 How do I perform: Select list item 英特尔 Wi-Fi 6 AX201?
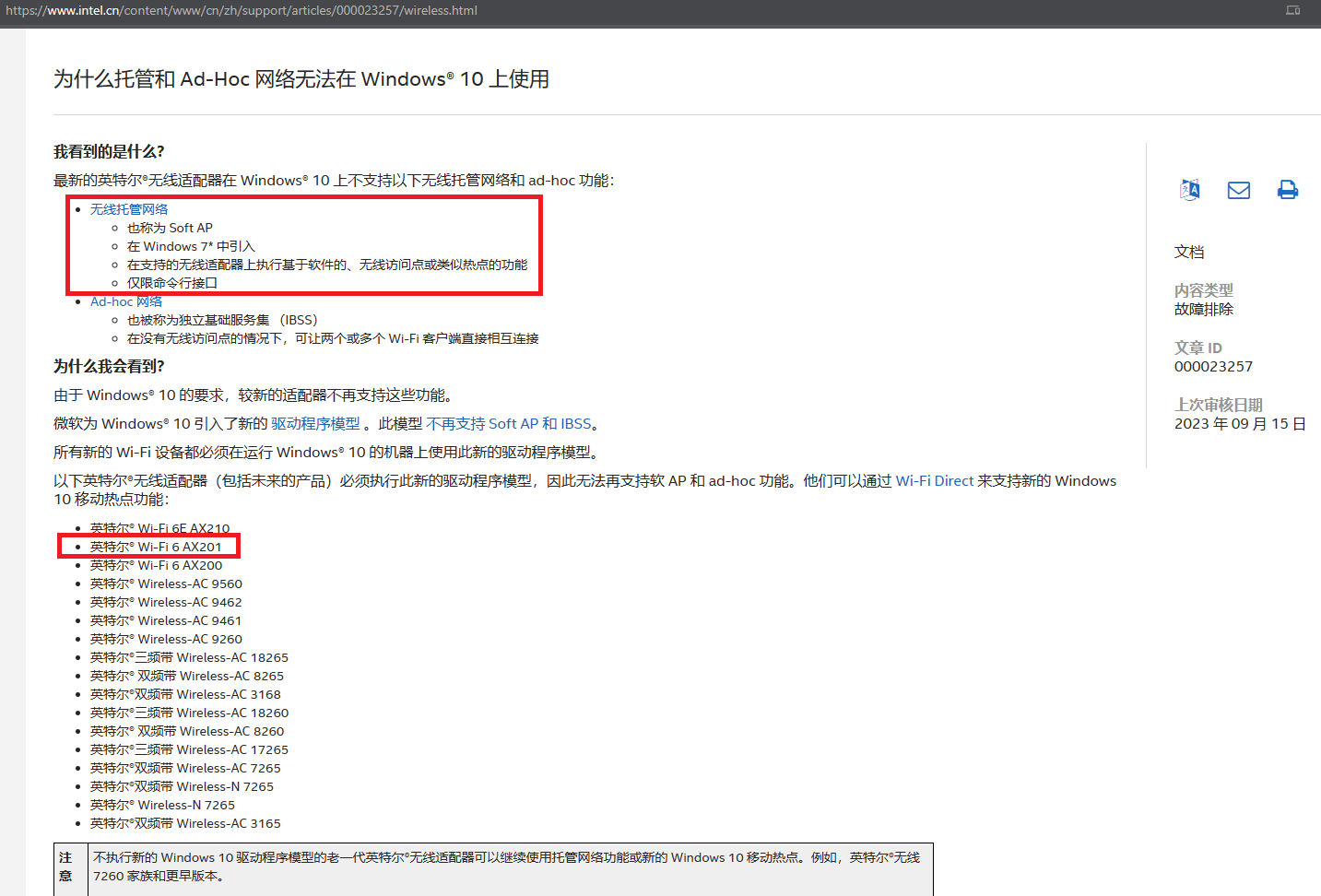[x=156, y=547]
